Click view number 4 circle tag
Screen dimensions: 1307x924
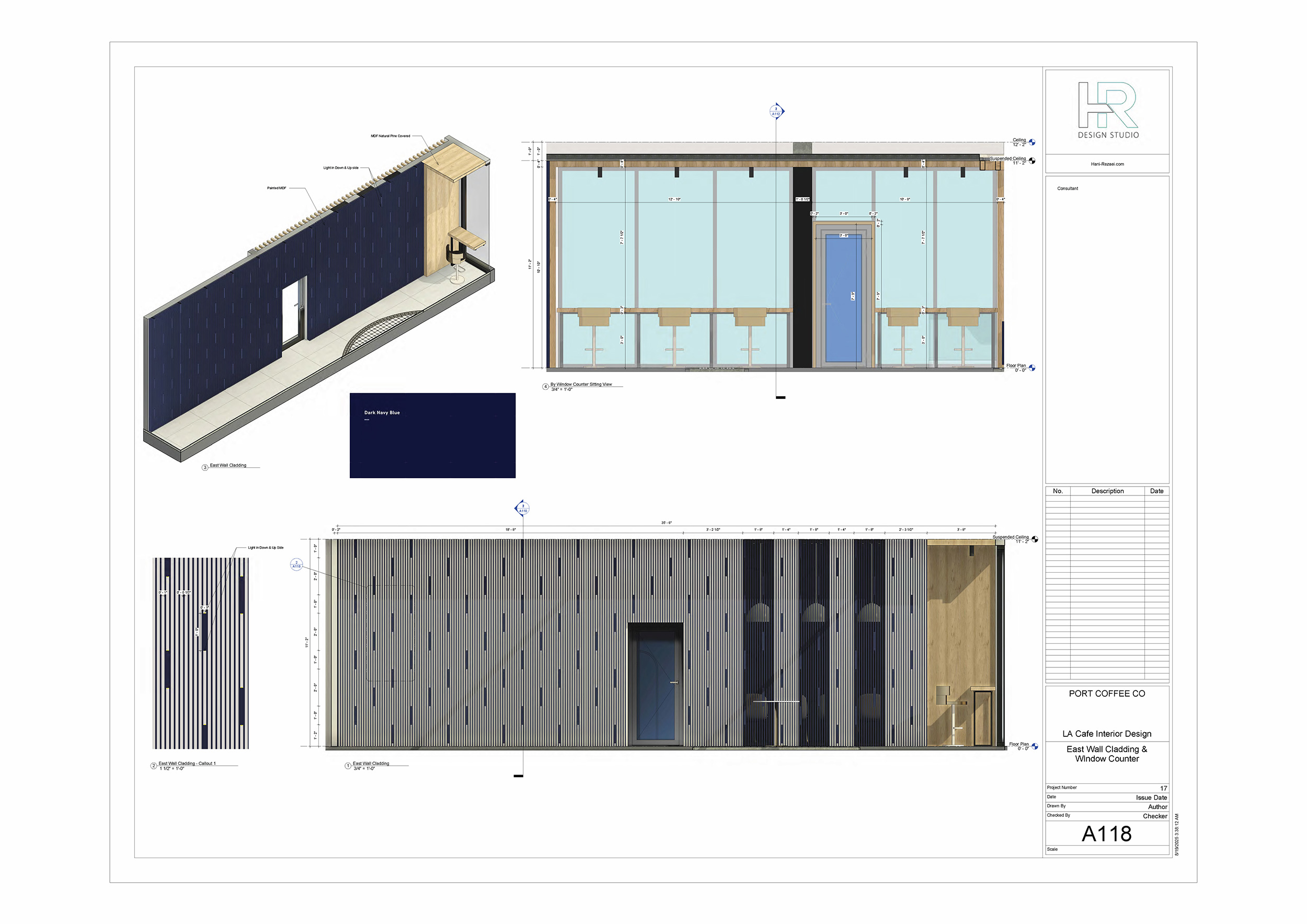(545, 387)
